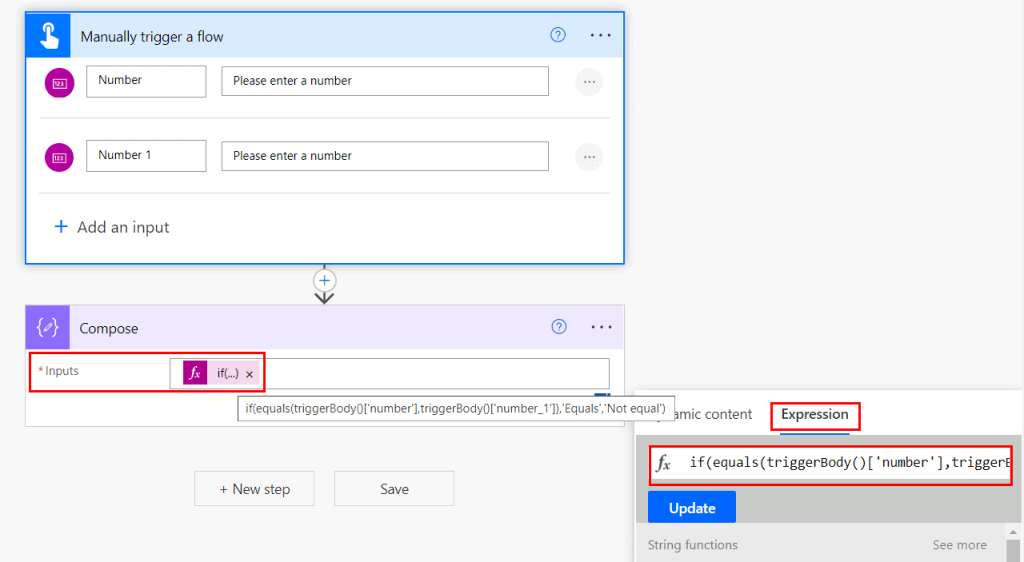Image resolution: width=1024 pixels, height=562 pixels.
Task: Click the Number input type icon
Action: (59, 83)
